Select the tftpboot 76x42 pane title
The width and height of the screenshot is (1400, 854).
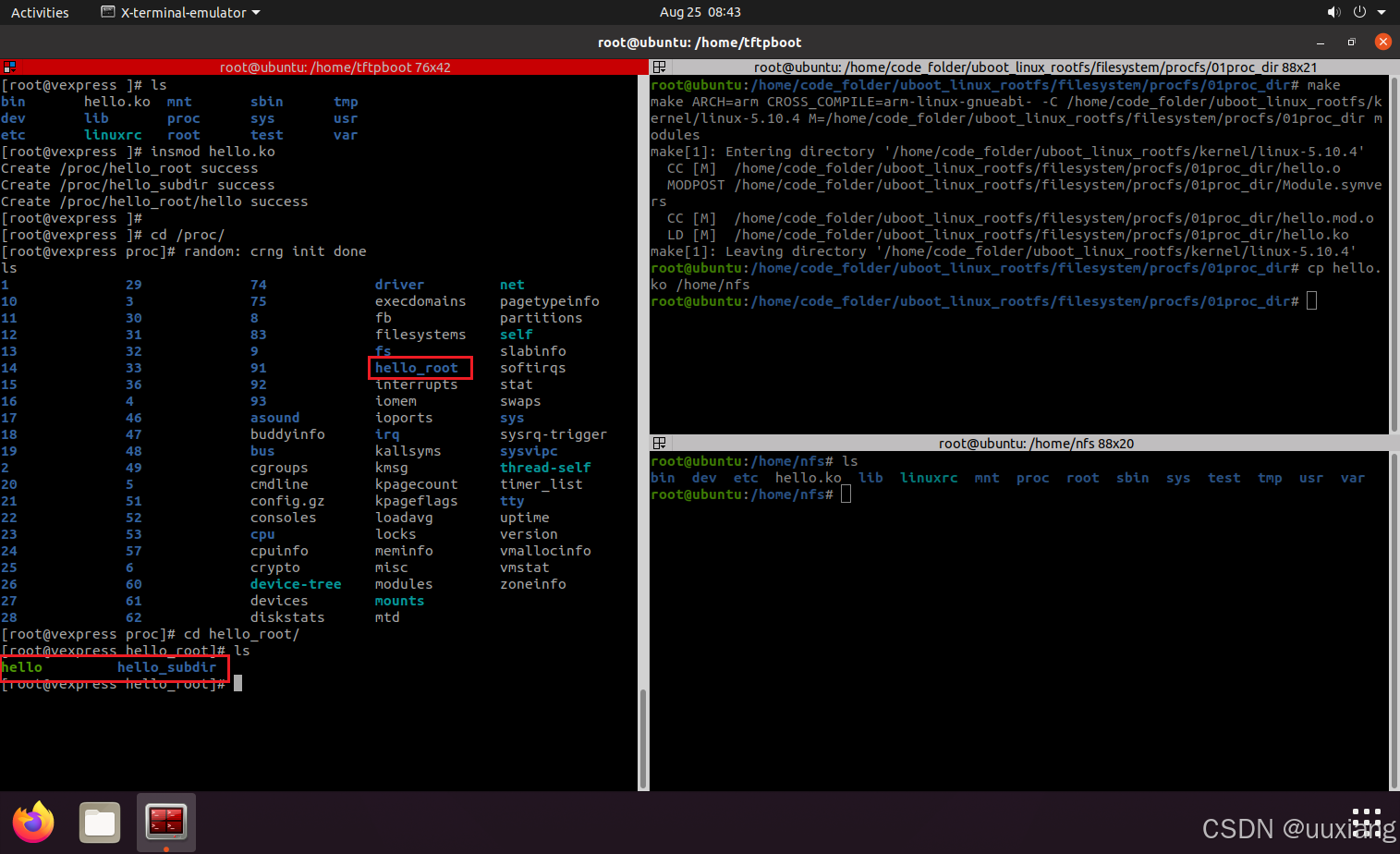coord(335,67)
